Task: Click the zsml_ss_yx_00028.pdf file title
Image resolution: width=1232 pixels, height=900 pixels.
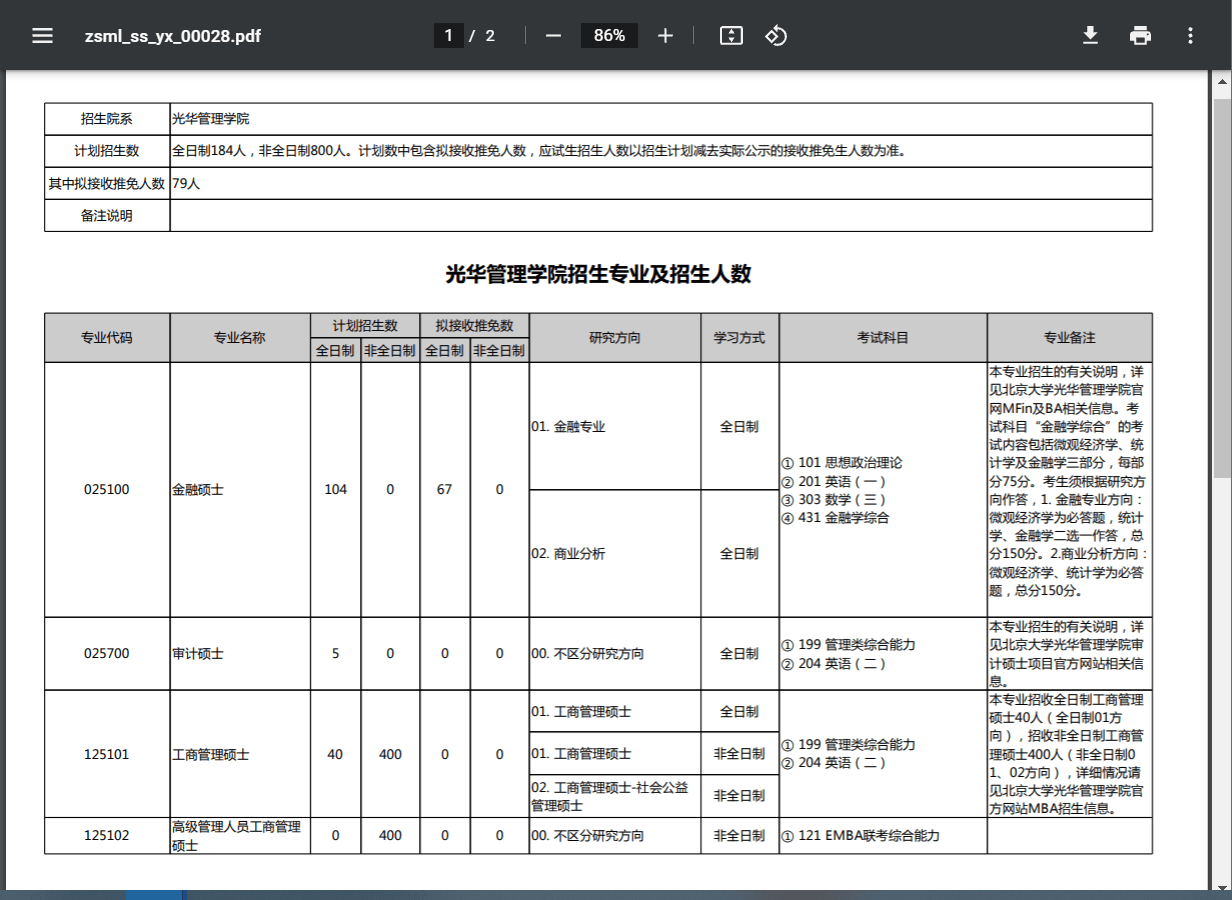Action: click(x=173, y=36)
